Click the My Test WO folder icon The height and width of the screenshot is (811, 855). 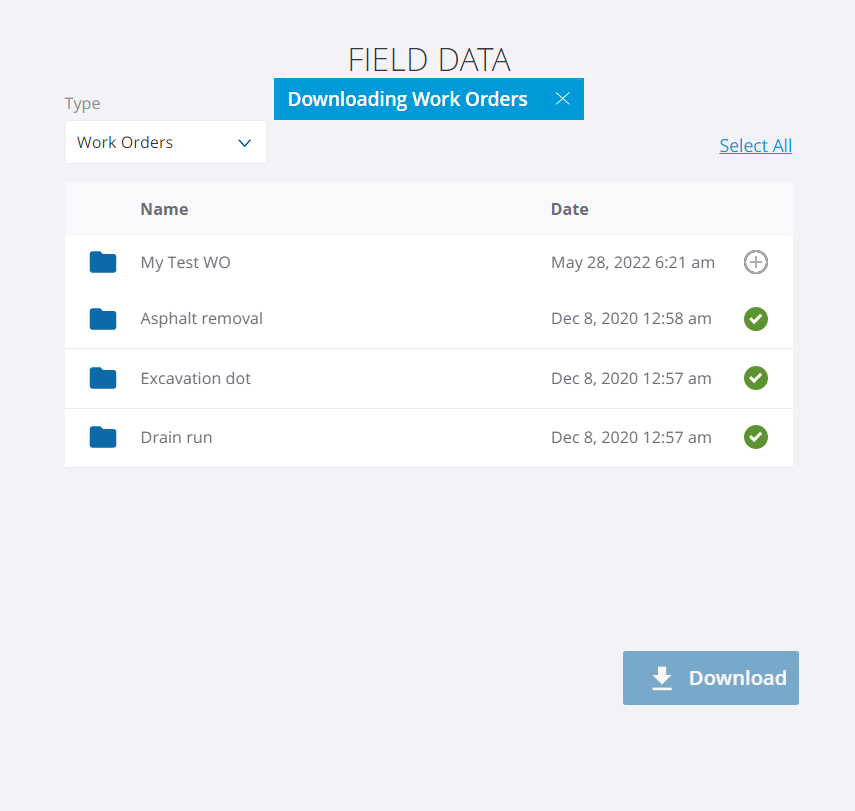(103, 262)
